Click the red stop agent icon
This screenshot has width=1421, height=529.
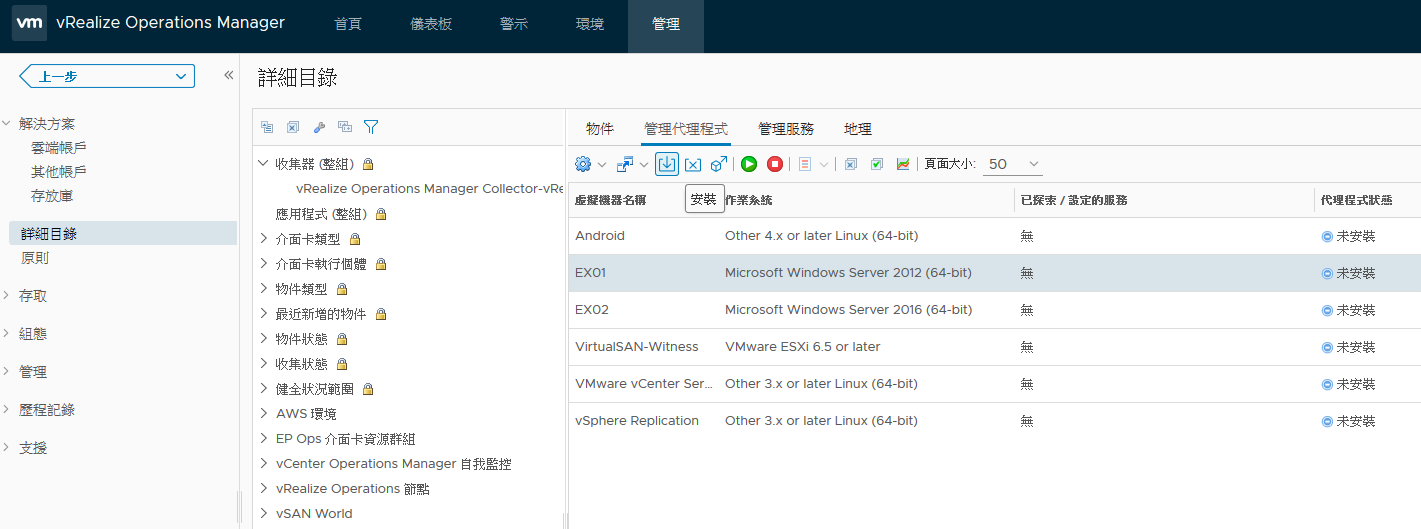click(775, 164)
